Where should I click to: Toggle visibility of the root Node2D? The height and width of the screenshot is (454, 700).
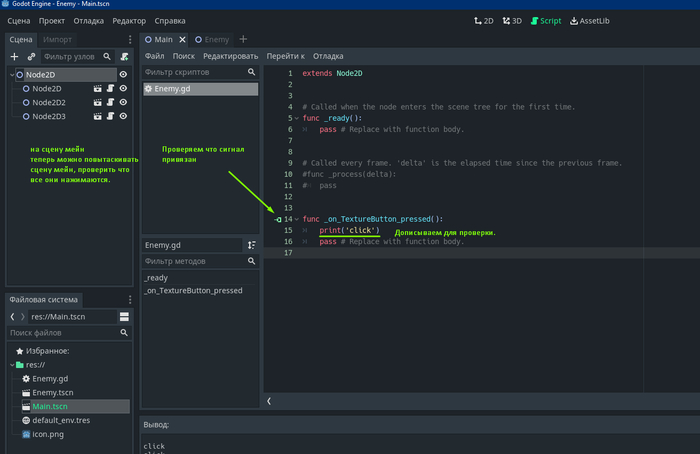pyautogui.click(x=123, y=74)
